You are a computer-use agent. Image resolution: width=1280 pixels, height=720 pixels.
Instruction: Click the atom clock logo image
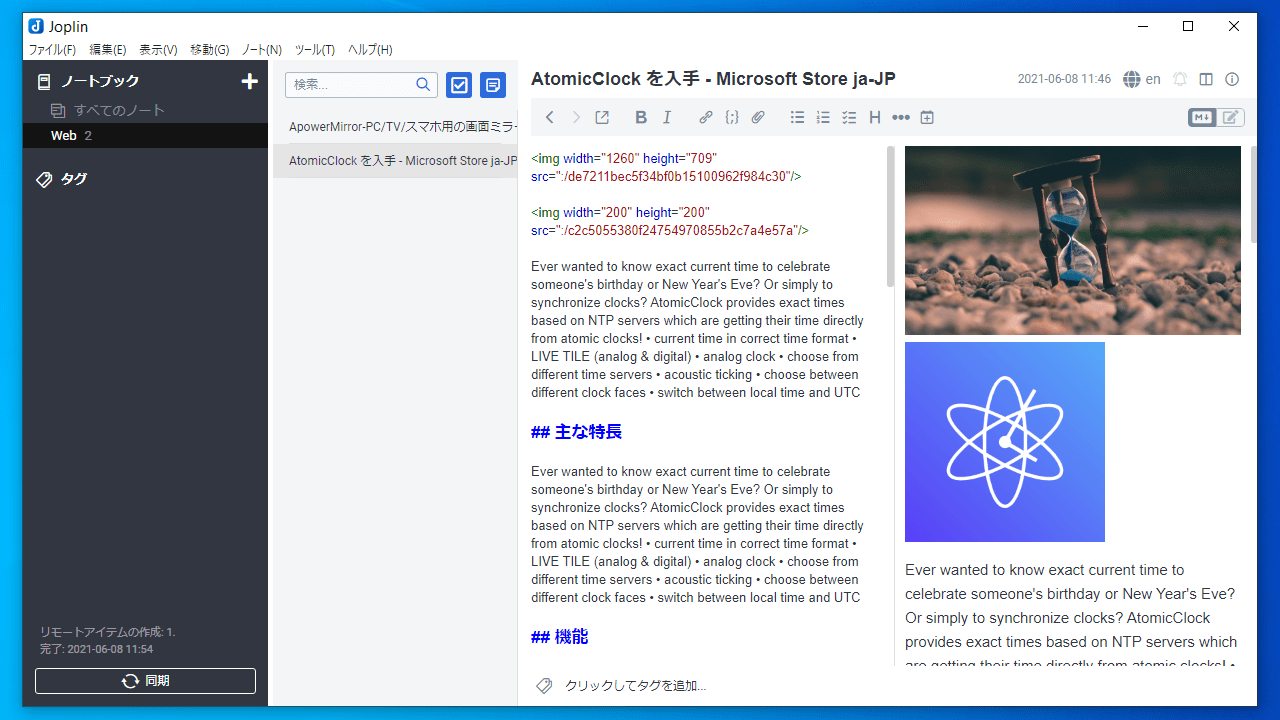tap(1005, 442)
